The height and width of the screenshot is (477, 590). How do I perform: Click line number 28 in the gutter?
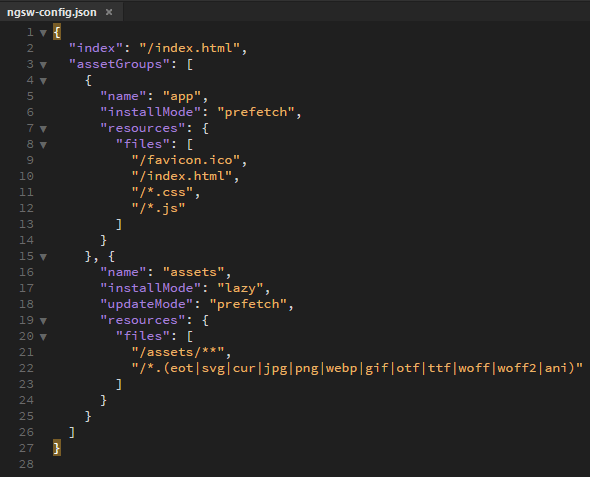26,464
